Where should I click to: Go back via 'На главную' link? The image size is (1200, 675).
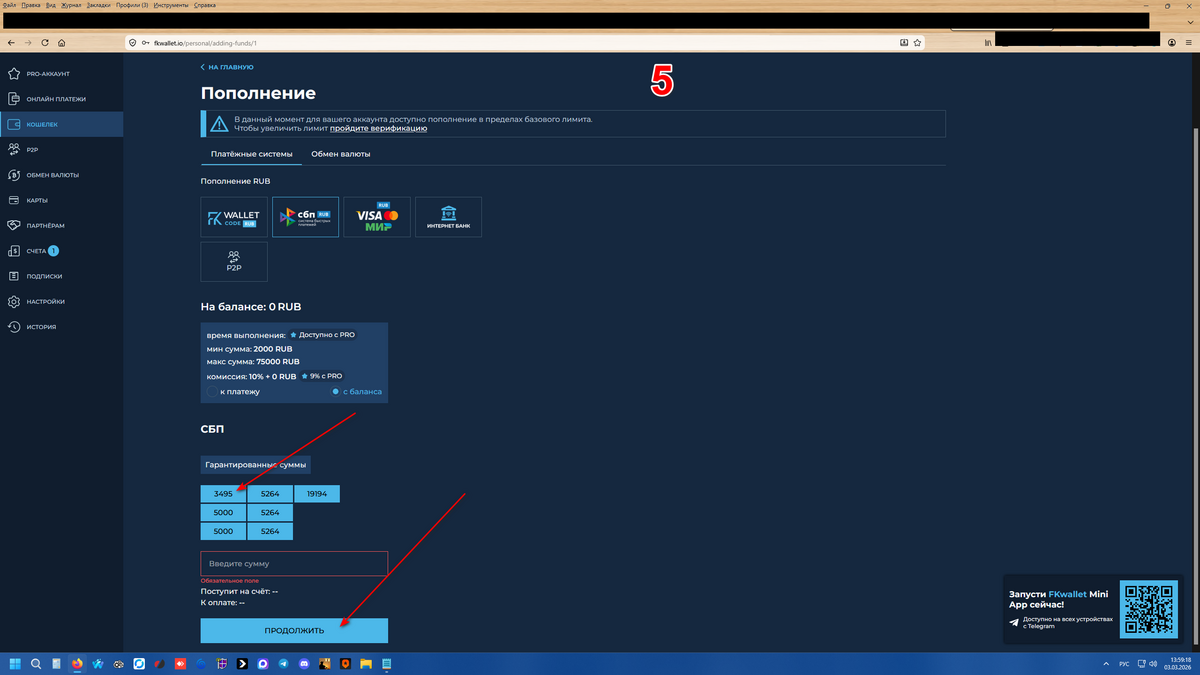tap(228, 67)
